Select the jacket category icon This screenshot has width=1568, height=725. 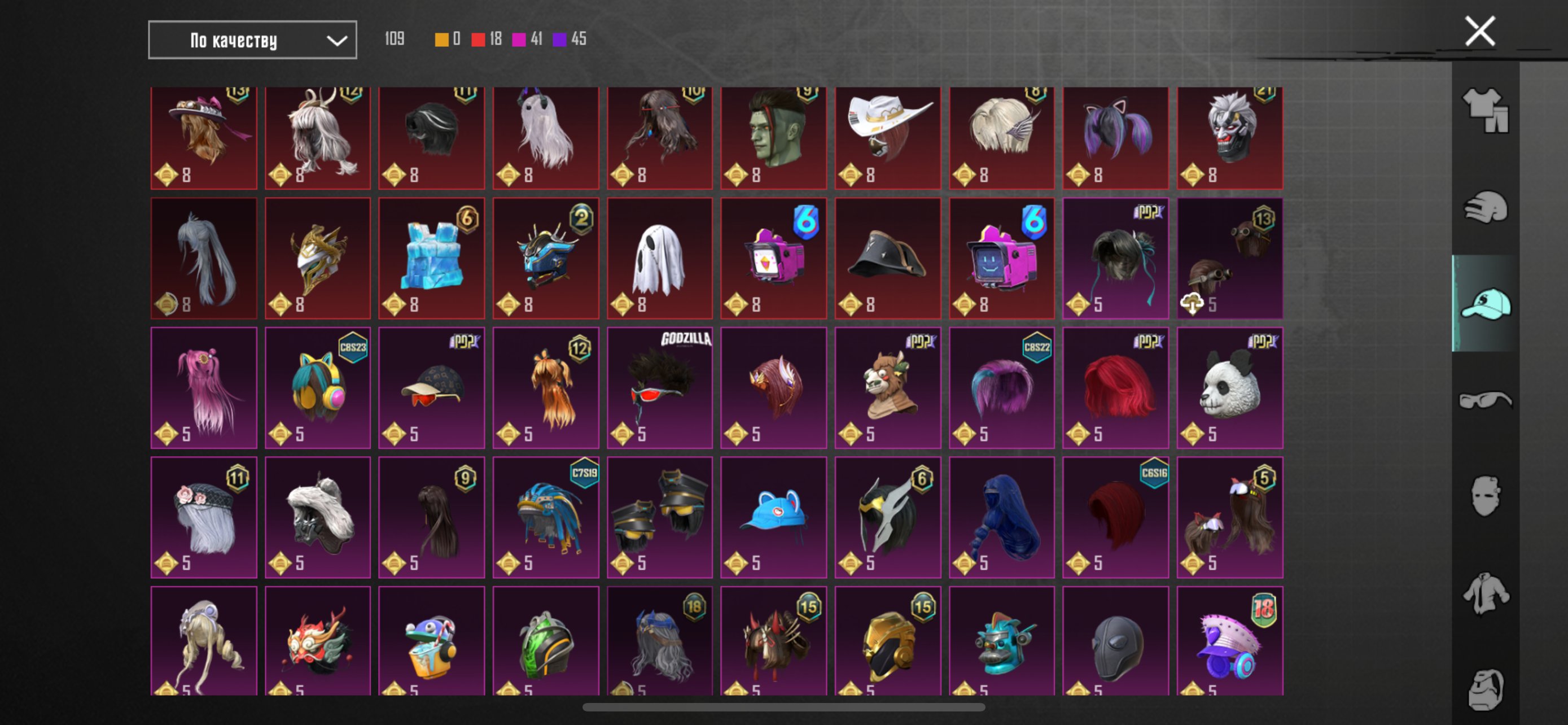pyautogui.click(x=1486, y=593)
